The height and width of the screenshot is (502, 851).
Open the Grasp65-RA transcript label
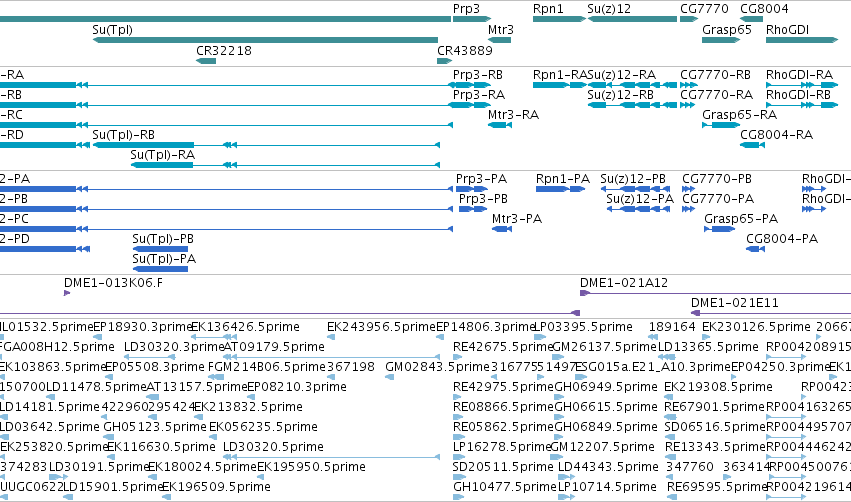pyautogui.click(x=739, y=115)
